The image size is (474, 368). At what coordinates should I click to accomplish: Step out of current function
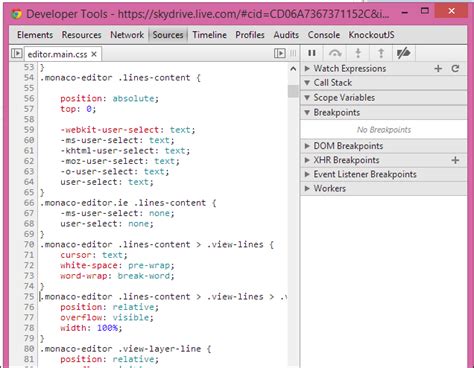[x=381, y=53]
